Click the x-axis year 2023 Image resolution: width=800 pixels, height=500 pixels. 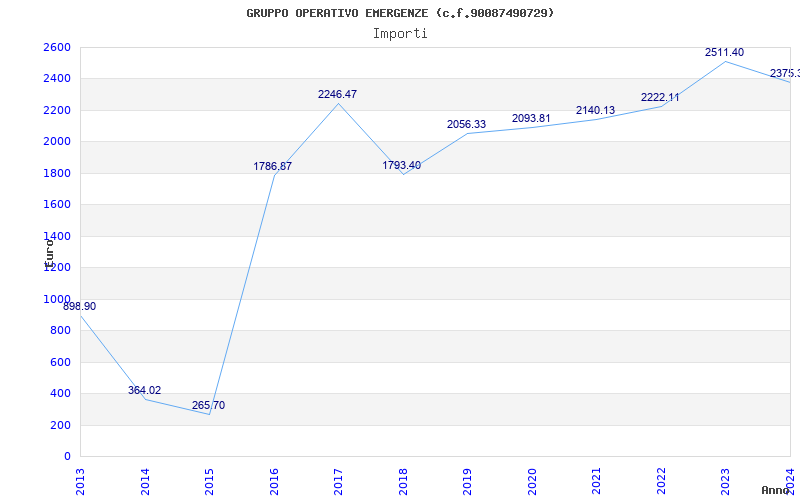click(x=725, y=482)
